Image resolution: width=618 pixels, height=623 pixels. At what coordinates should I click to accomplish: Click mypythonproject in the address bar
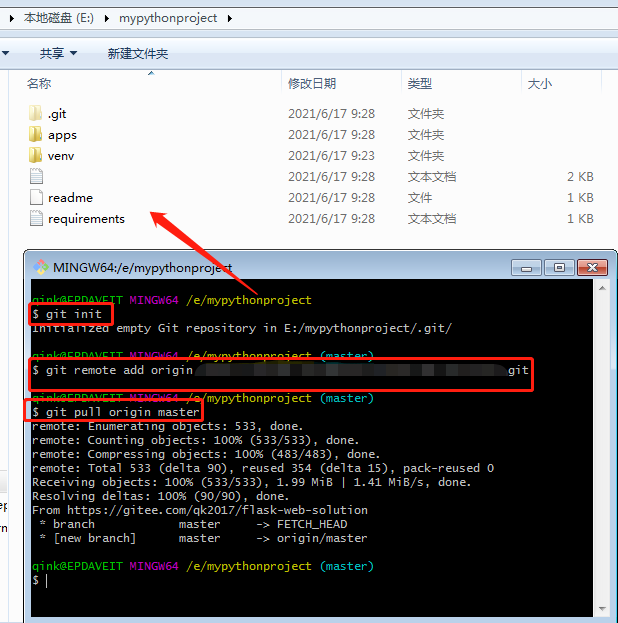tap(168, 18)
